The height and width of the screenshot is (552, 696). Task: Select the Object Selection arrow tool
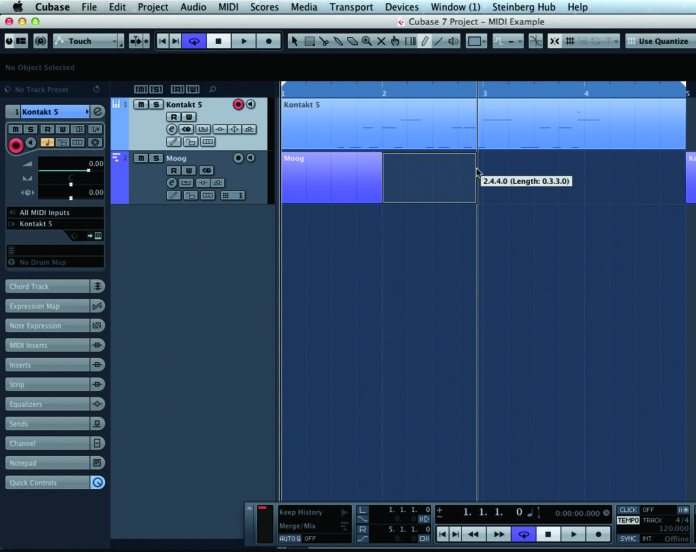pos(294,41)
